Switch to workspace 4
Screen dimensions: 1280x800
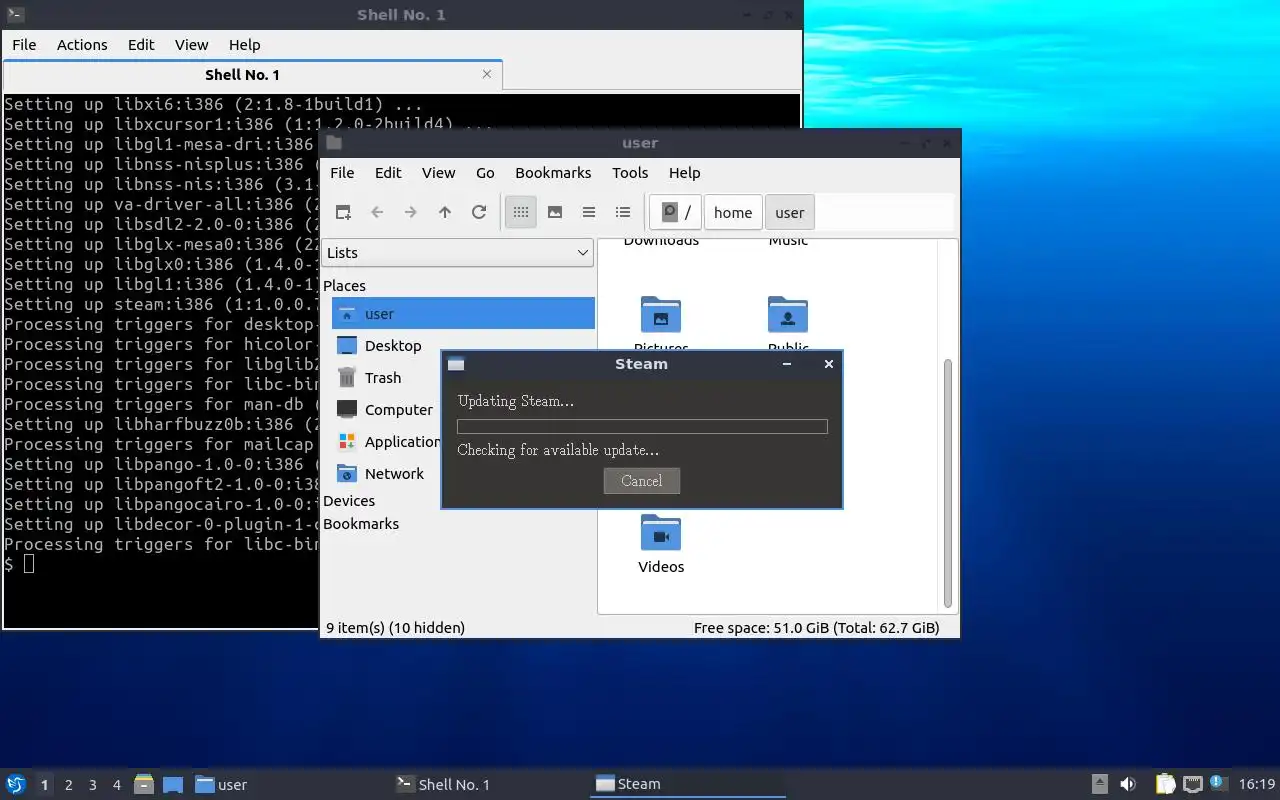[x=116, y=785]
